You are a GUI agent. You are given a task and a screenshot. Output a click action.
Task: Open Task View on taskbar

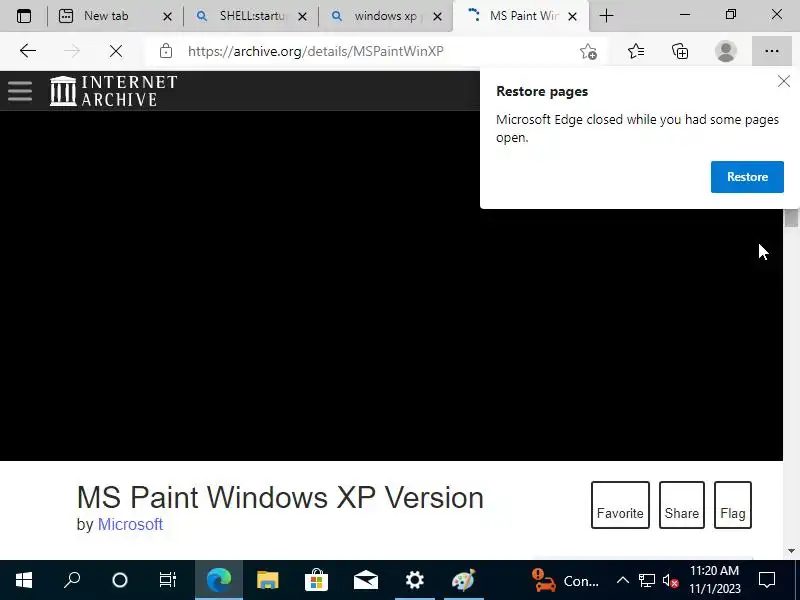tap(167, 580)
